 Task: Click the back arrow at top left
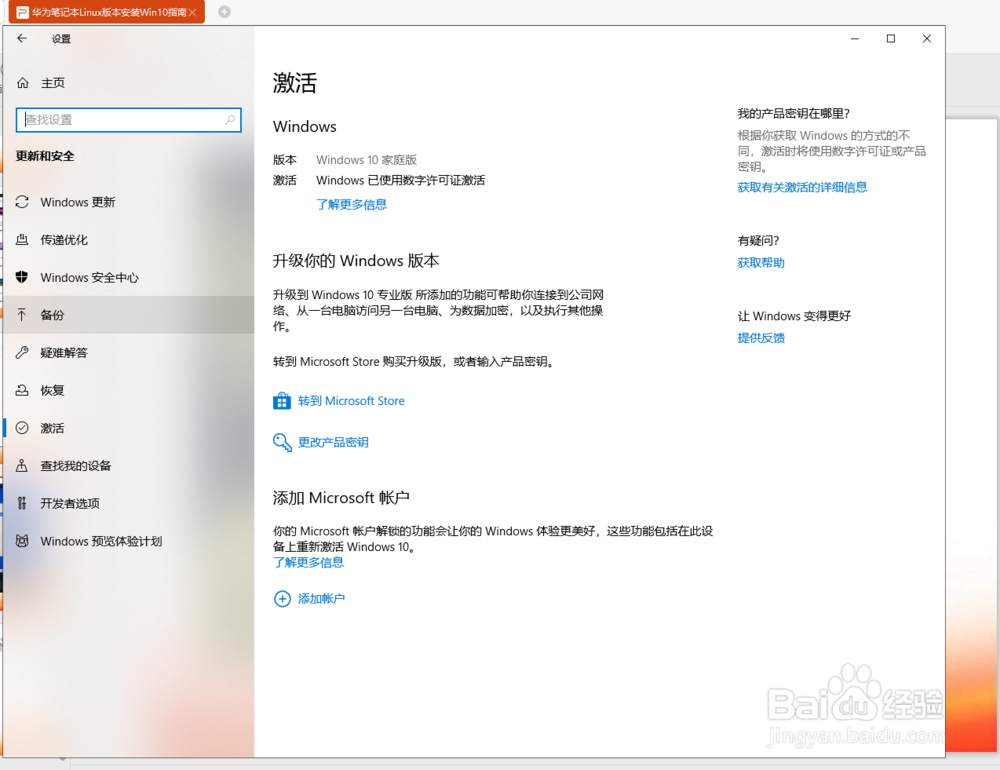click(21, 38)
